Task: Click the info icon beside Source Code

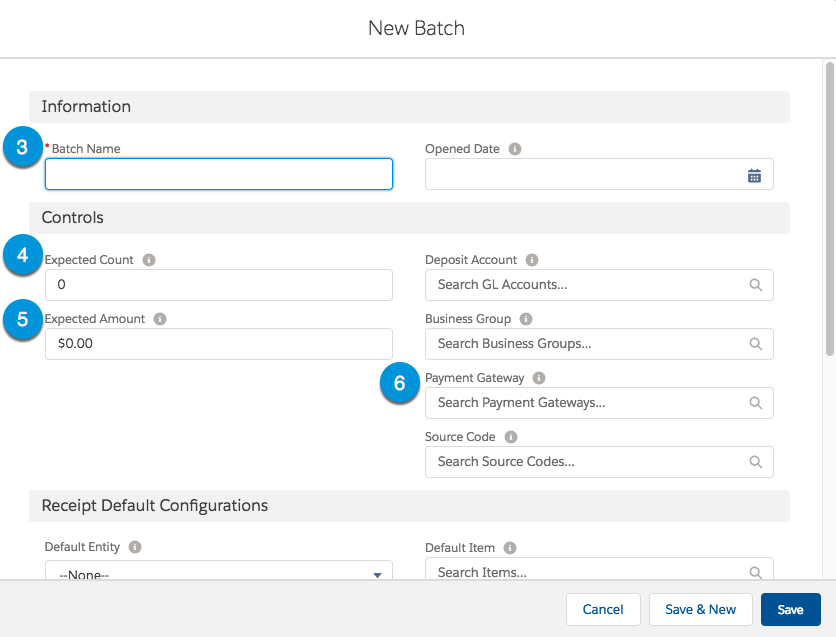Action: 510,436
